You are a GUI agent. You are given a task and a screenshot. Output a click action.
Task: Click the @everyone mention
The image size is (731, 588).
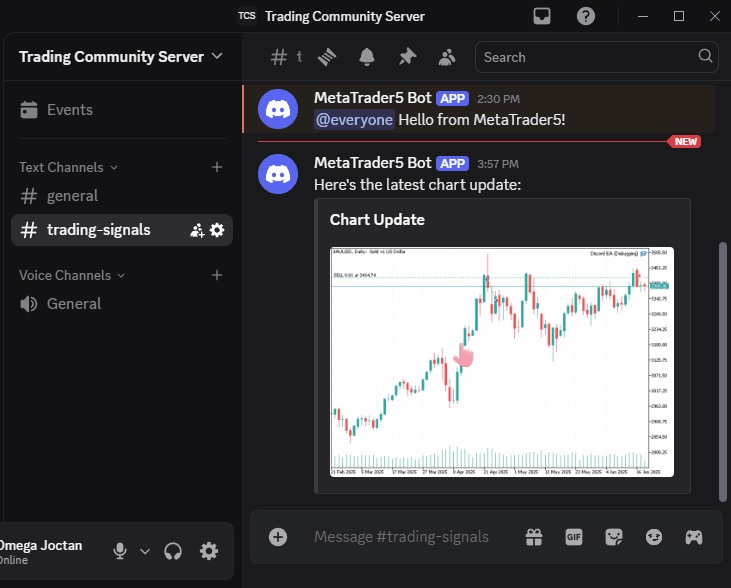pyautogui.click(x=354, y=120)
